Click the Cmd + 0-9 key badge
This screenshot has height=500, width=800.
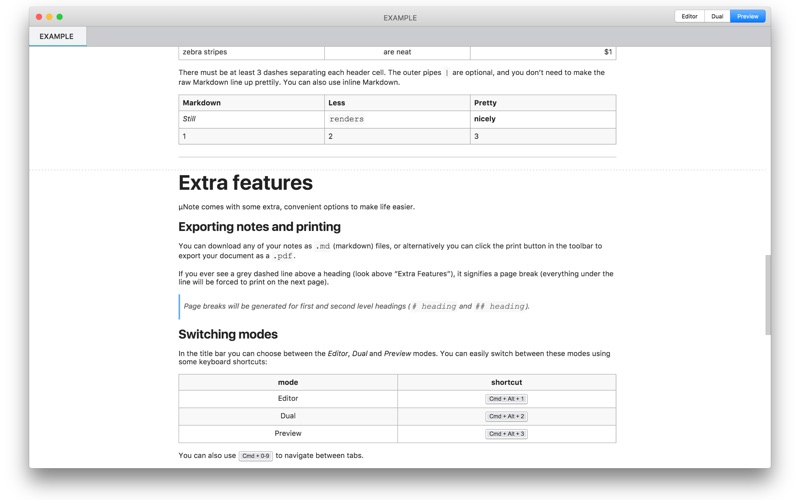pyautogui.click(x=256, y=456)
